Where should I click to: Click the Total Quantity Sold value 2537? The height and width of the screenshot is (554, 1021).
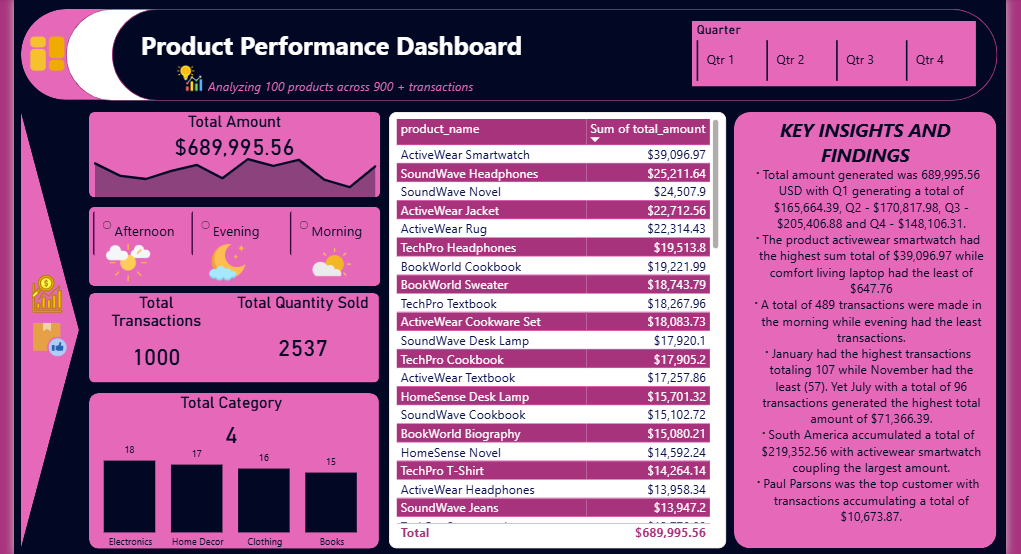tap(303, 348)
